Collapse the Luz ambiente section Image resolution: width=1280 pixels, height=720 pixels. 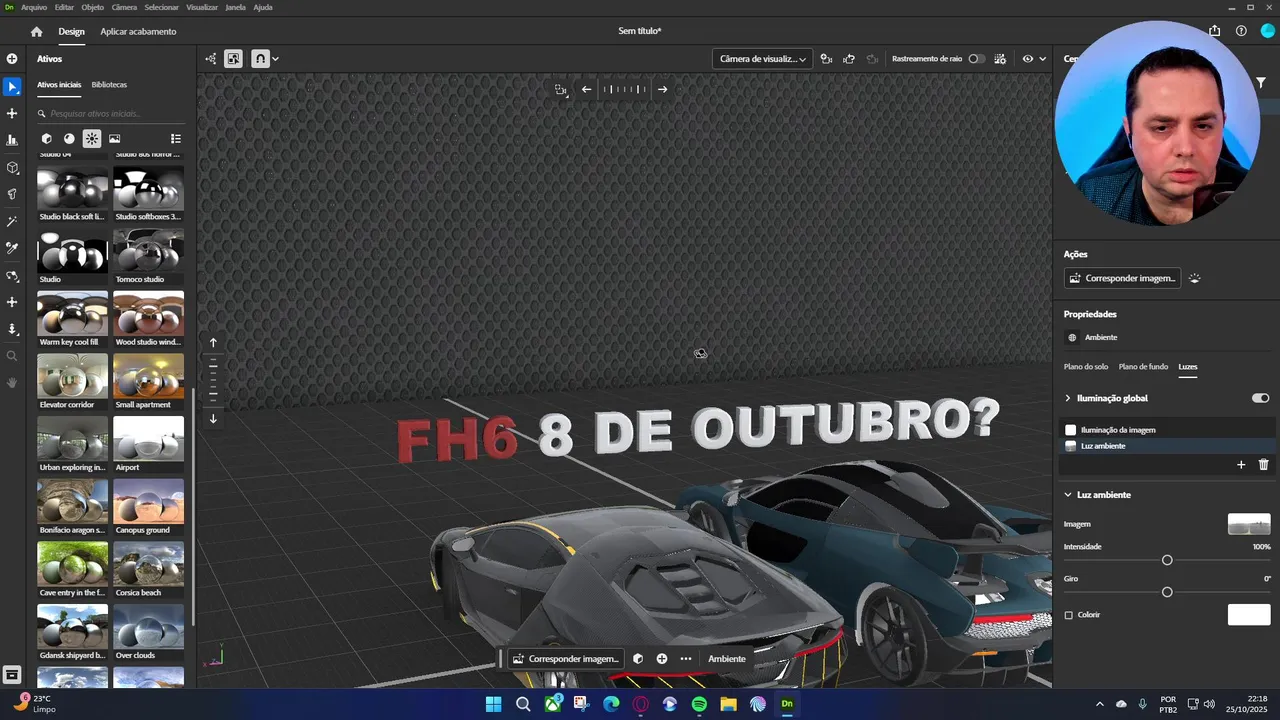(x=1068, y=495)
